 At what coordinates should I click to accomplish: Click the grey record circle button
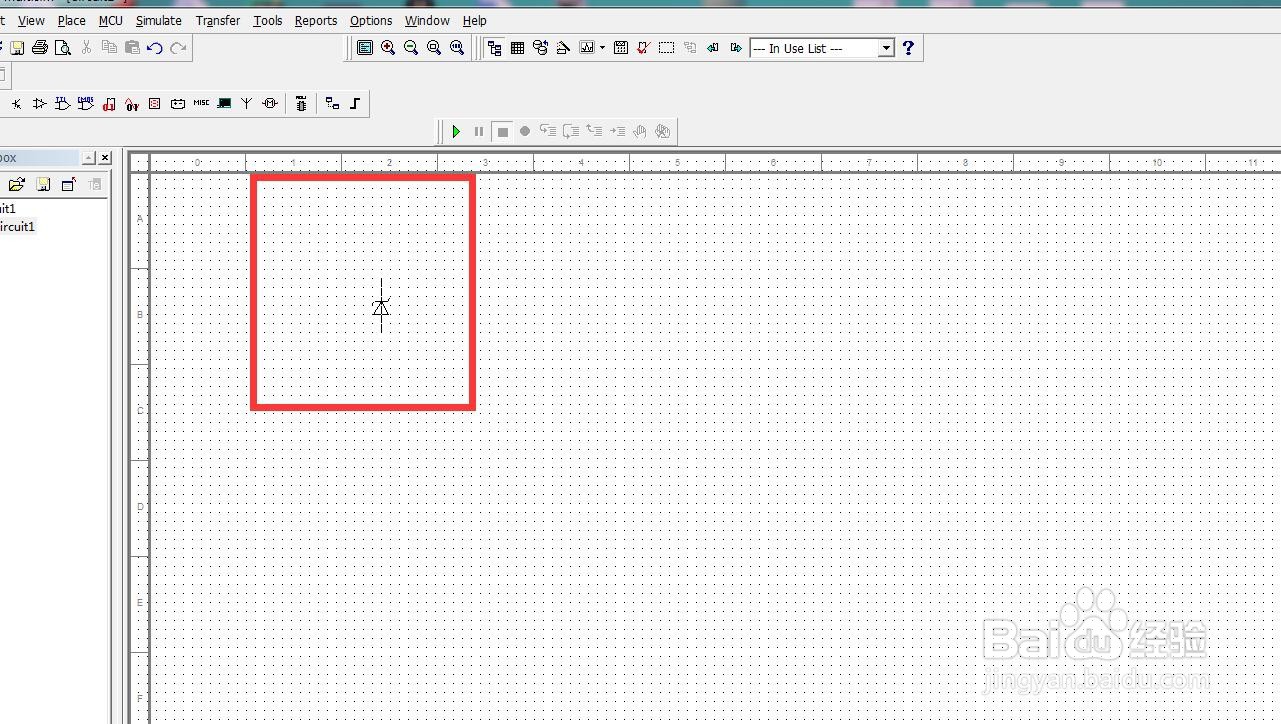tap(525, 131)
